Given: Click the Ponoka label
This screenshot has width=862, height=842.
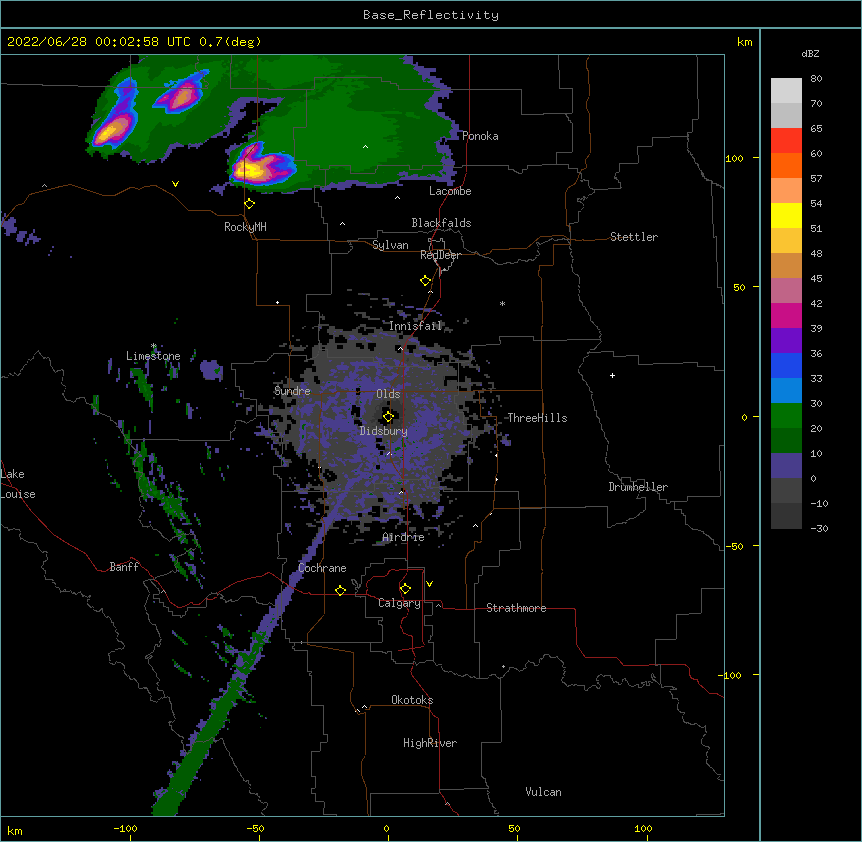Looking at the screenshot, I should click(480, 136).
